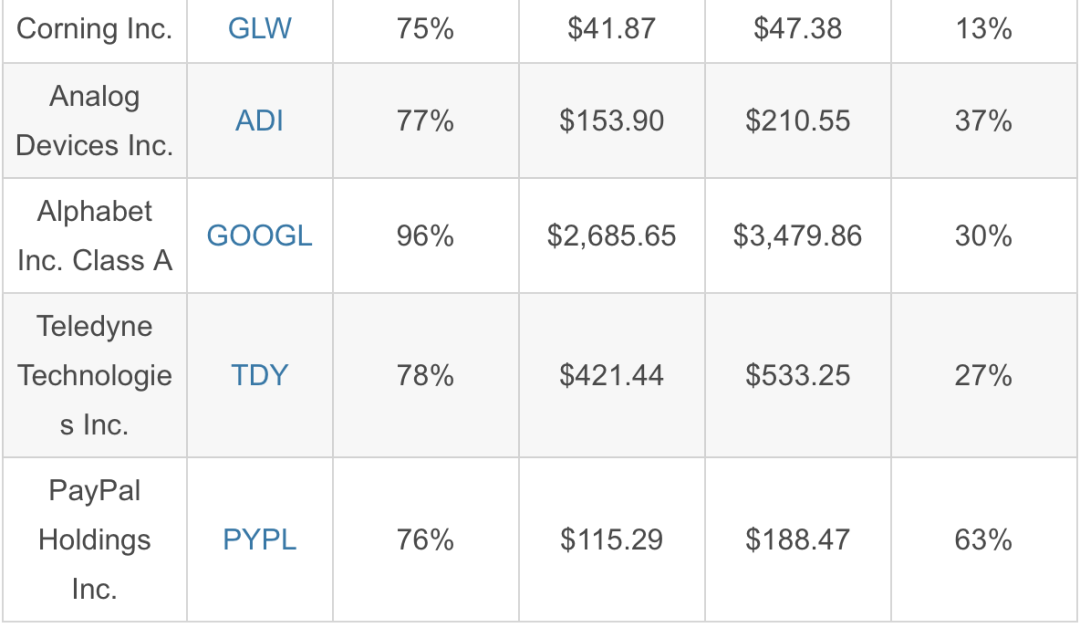Click the $188.47 target price cell
This screenshot has width=1080, height=628.
[798, 540]
